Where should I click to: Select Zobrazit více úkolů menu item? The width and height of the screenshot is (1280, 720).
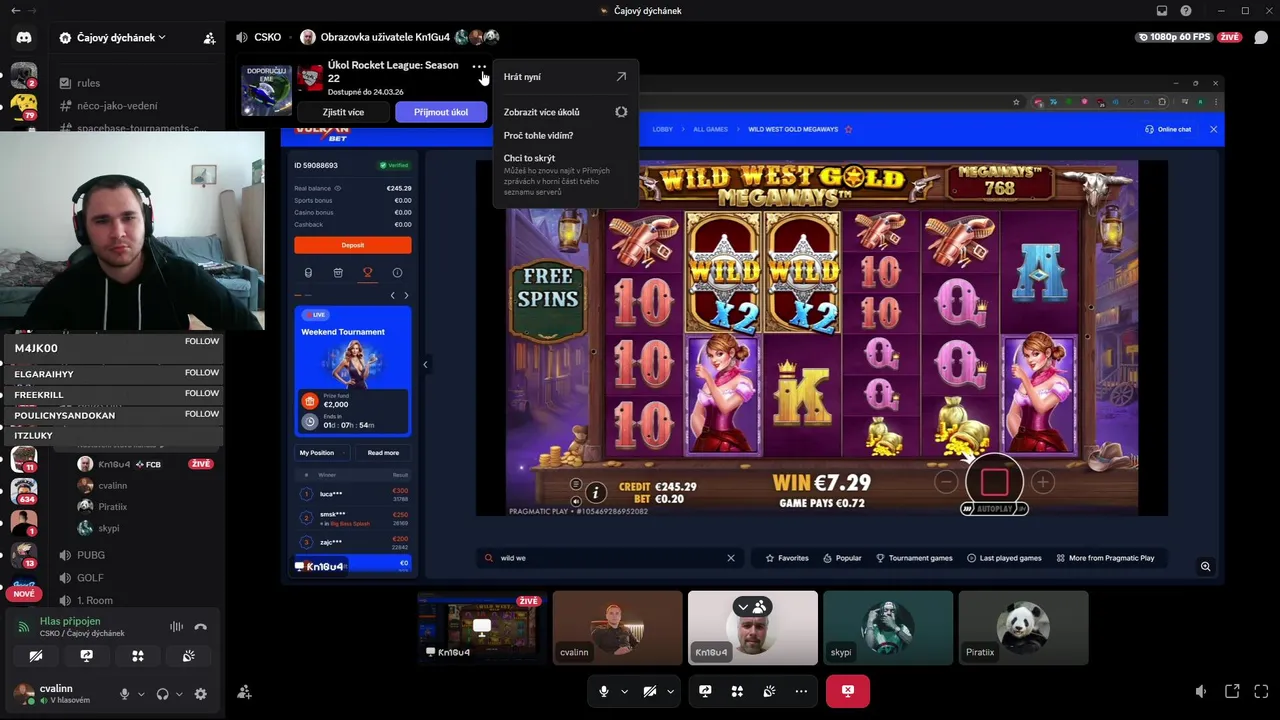pyautogui.click(x=565, y=112)
